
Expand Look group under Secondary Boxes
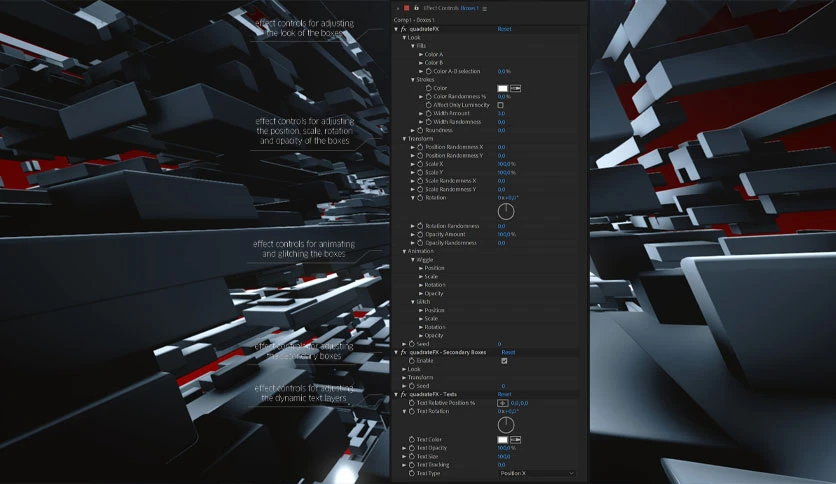coord(404,369)
